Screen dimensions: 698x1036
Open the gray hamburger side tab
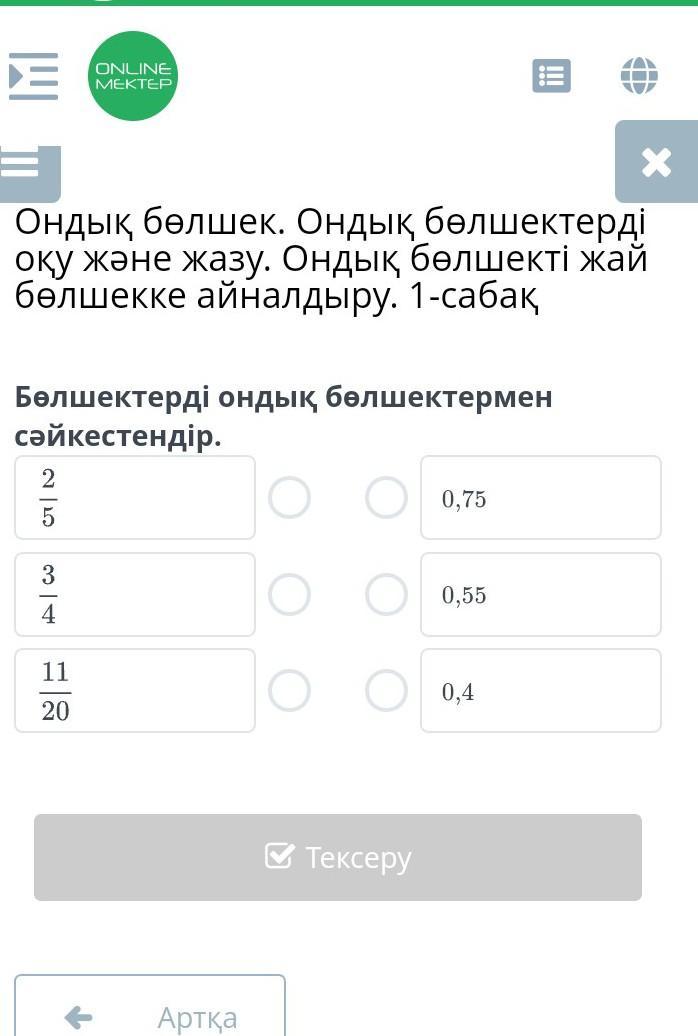30,168
